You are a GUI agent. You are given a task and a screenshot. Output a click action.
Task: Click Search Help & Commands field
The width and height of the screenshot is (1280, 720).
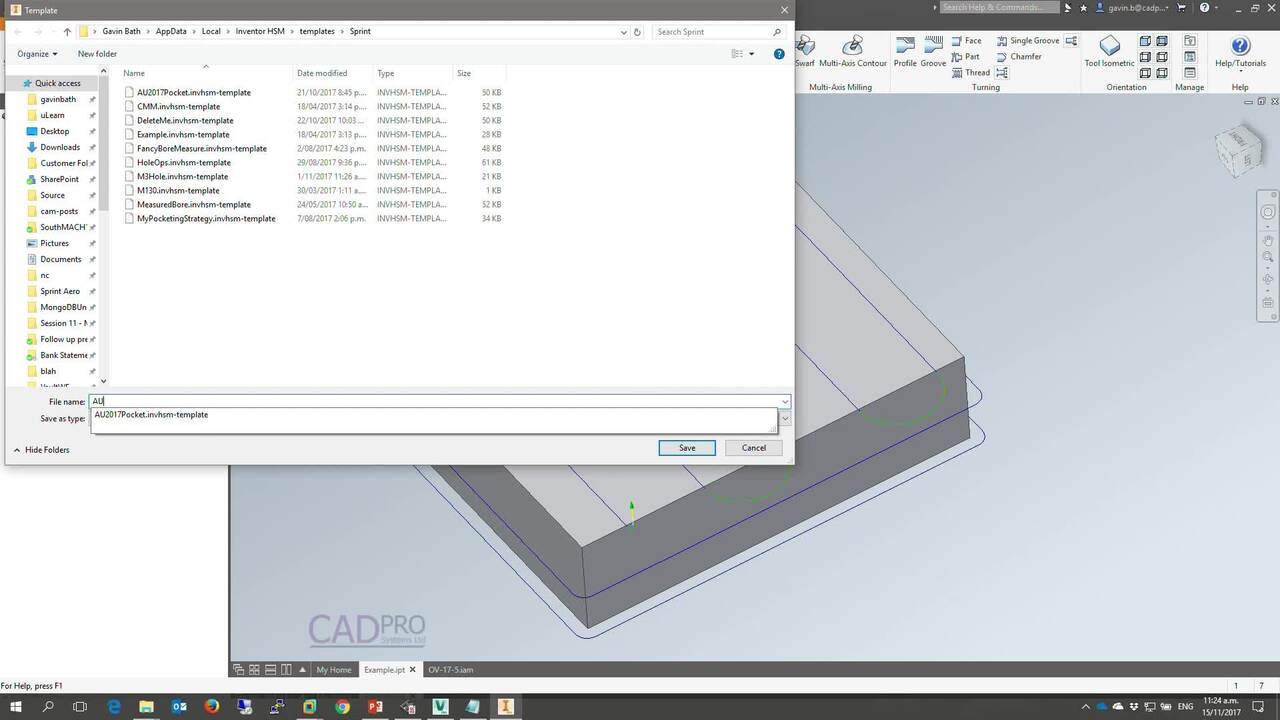point(999,7)
